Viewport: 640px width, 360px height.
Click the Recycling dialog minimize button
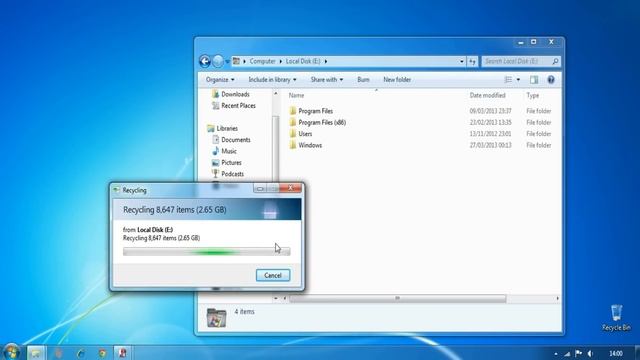[x=260, y=188]
